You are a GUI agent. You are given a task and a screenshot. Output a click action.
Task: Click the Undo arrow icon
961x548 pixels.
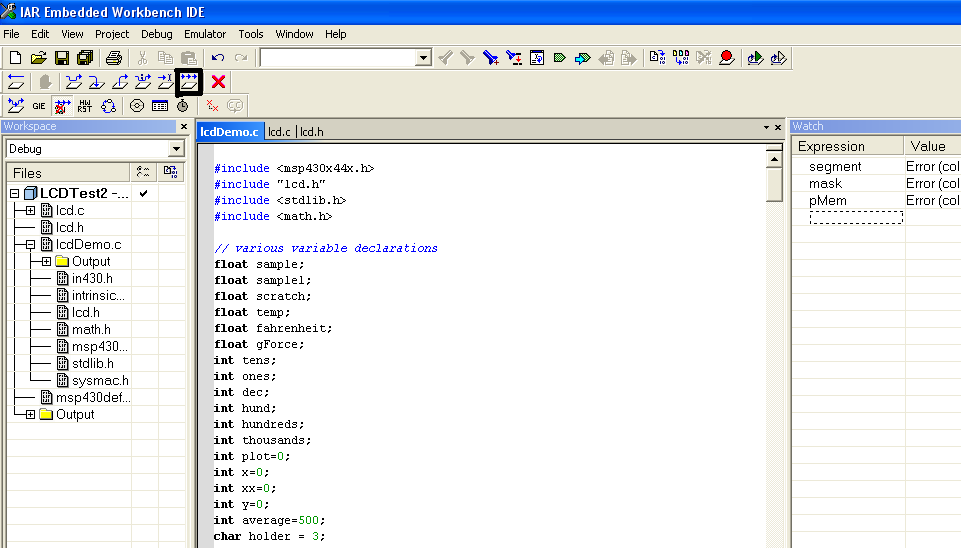(x=217, y=58)
